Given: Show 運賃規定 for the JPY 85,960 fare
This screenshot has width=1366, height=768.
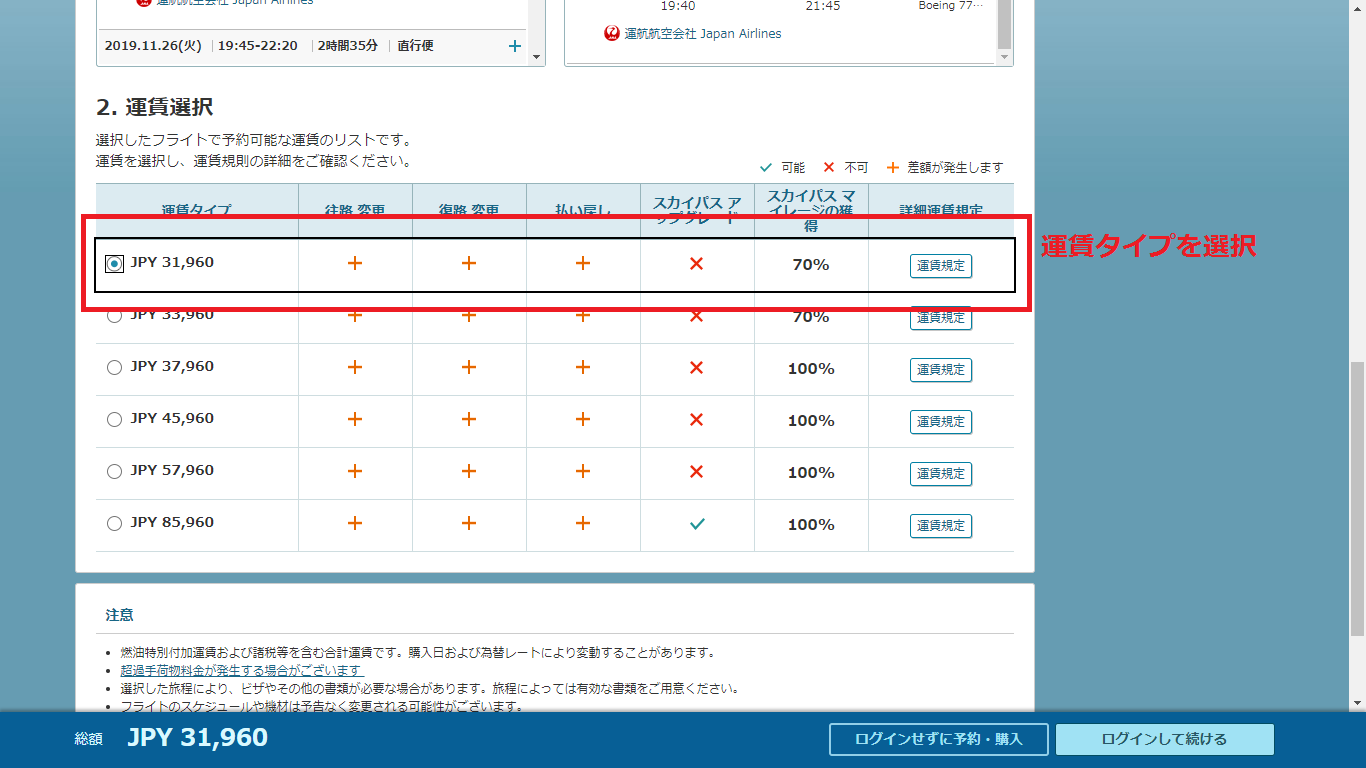Looking at the screenshot, I should click(941, 526).
